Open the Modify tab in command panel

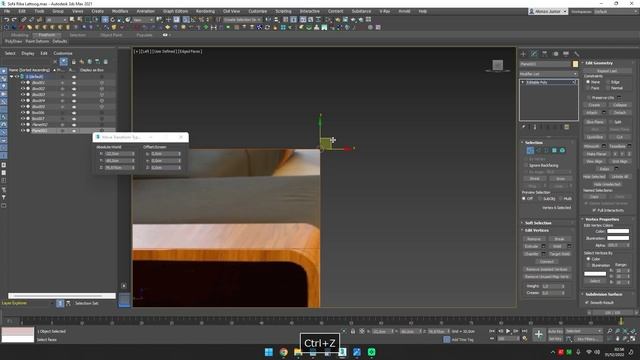coord(534,54)
